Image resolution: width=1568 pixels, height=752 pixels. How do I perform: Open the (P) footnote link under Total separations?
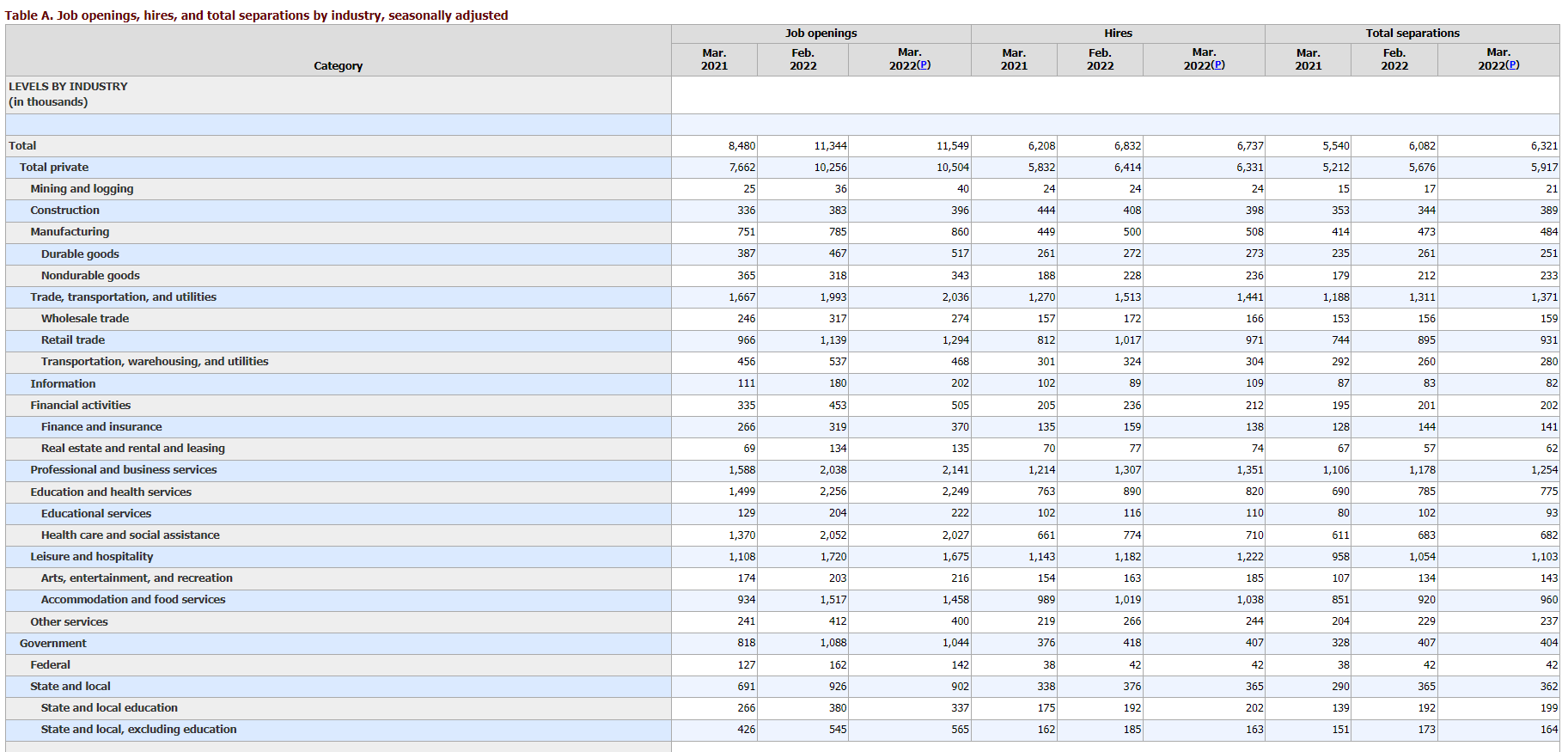click(1512, 65)
